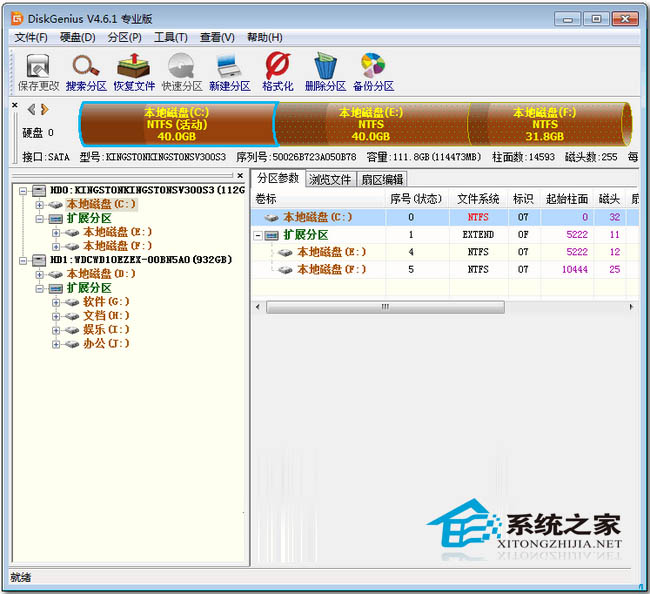Expand the 软件(G:) tree node

click(56, 303)
